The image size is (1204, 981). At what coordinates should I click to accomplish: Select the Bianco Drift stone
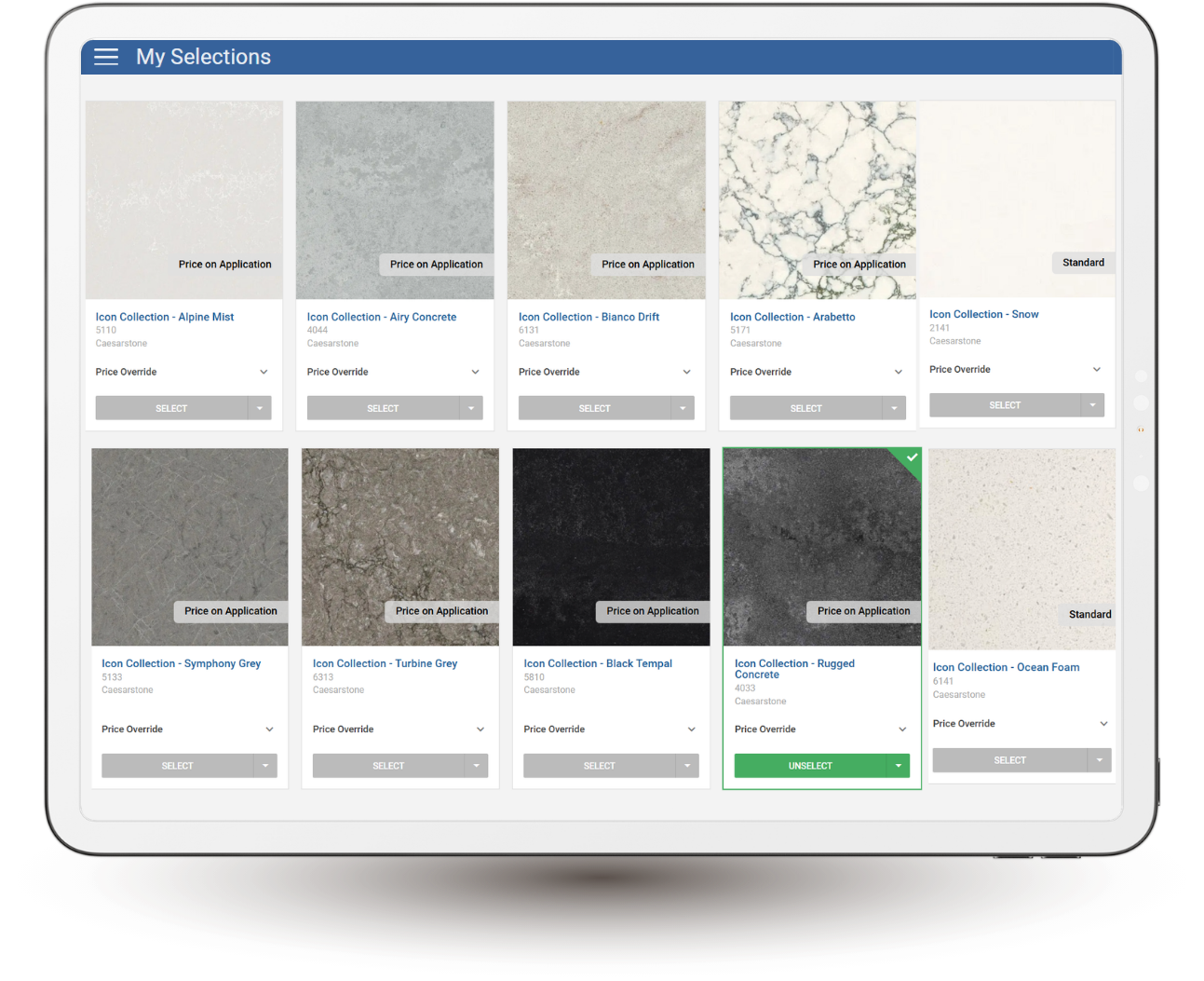[594, 408]
